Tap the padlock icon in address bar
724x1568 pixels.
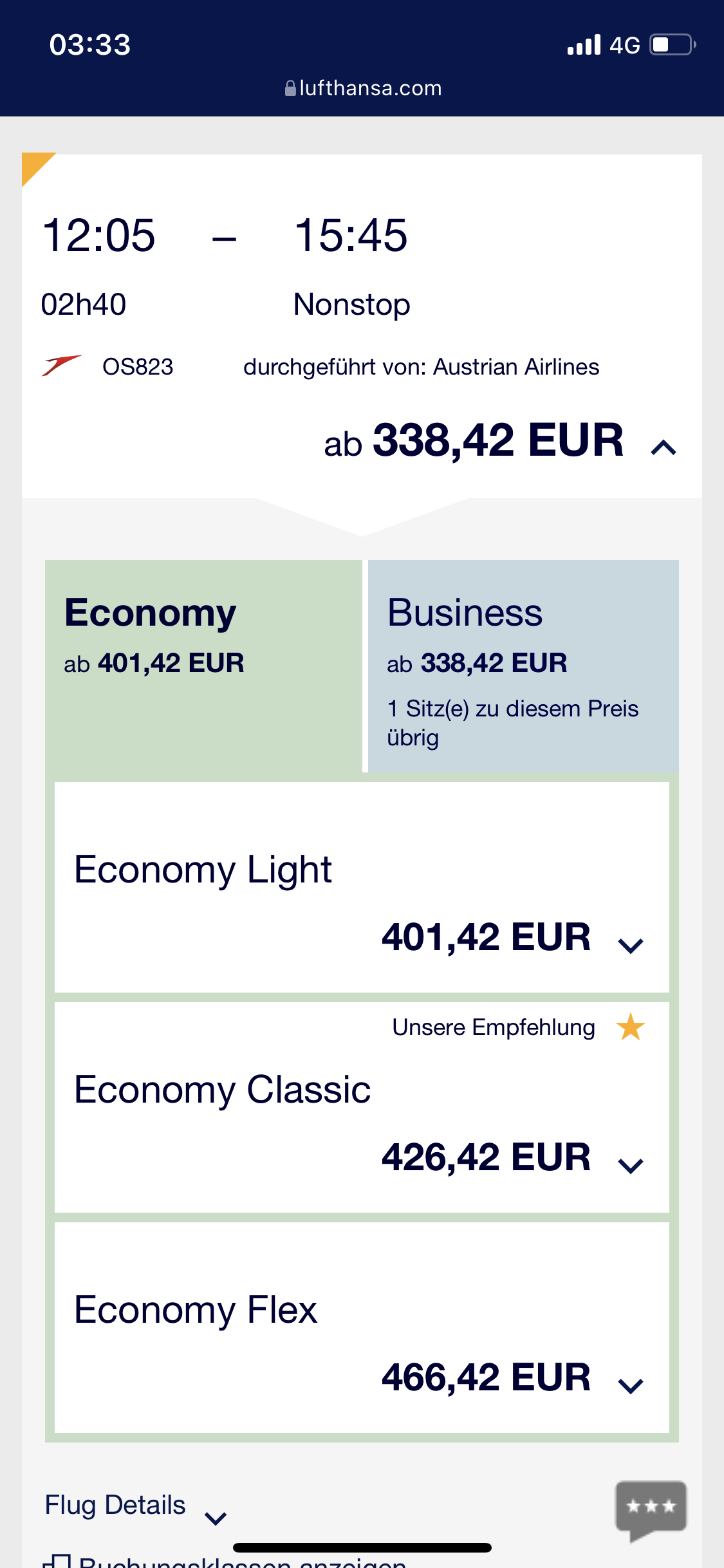click(290, 88)
